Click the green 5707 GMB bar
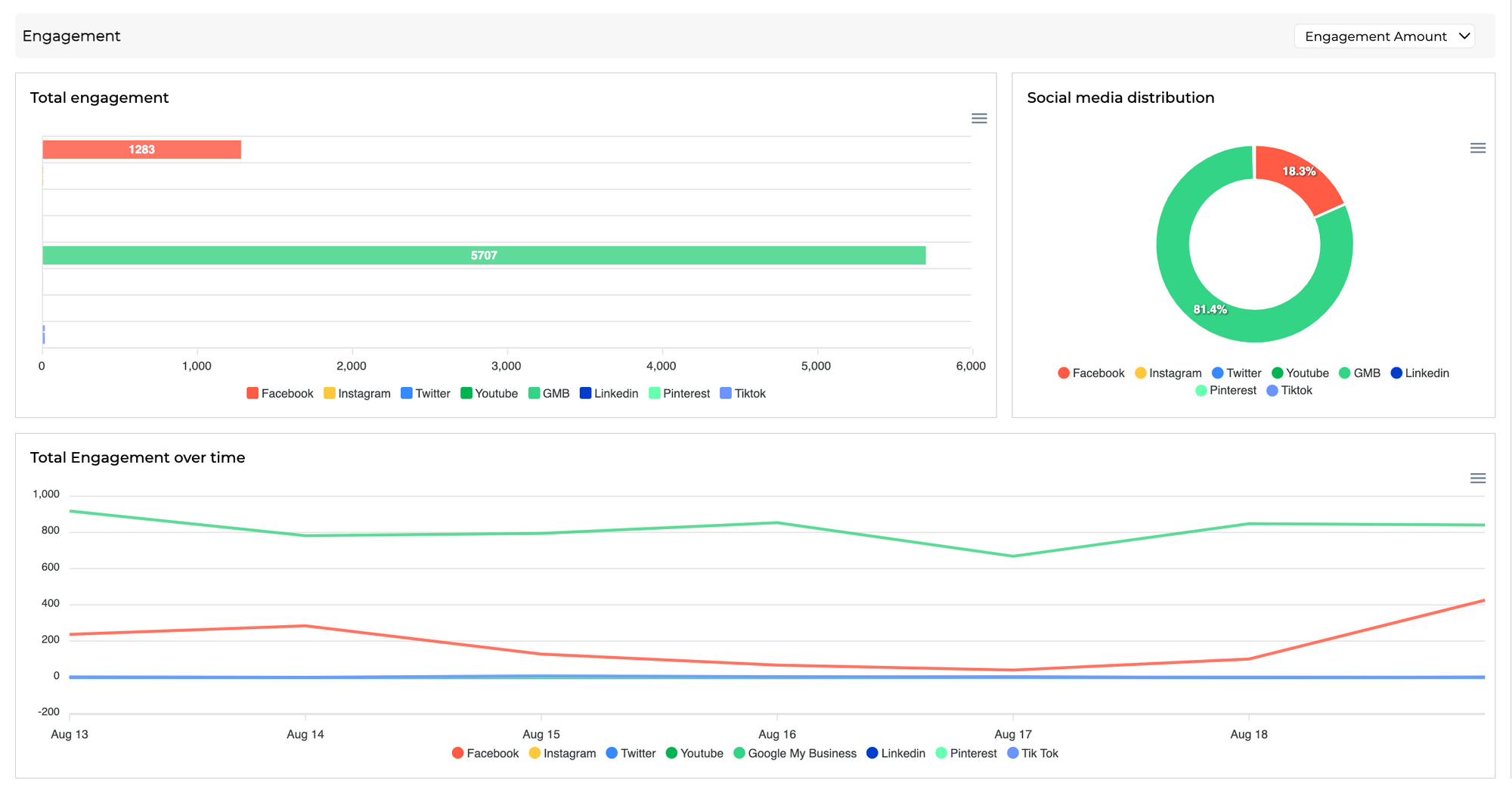This screenshot has width=1512, height=799. pos(484,255)
